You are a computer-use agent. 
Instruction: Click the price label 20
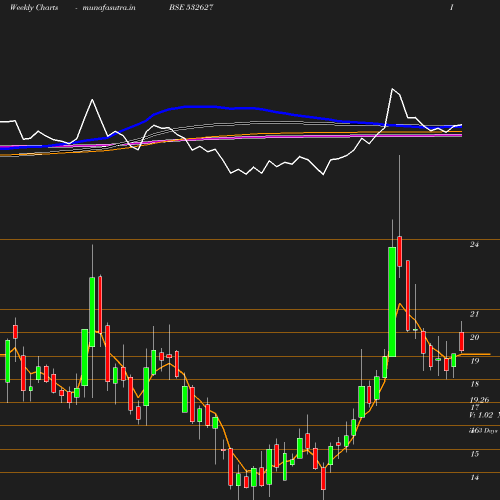(474, 337)
